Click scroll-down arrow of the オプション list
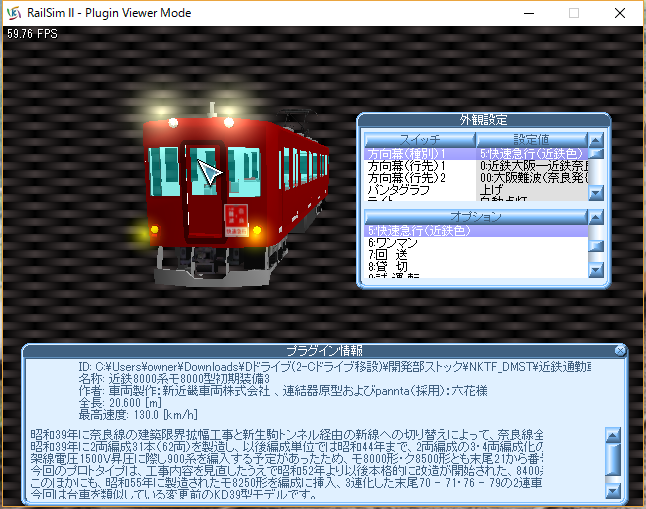The height and width of the screenshot is (509, 646). pyautogui.click(x=596, y=270)
